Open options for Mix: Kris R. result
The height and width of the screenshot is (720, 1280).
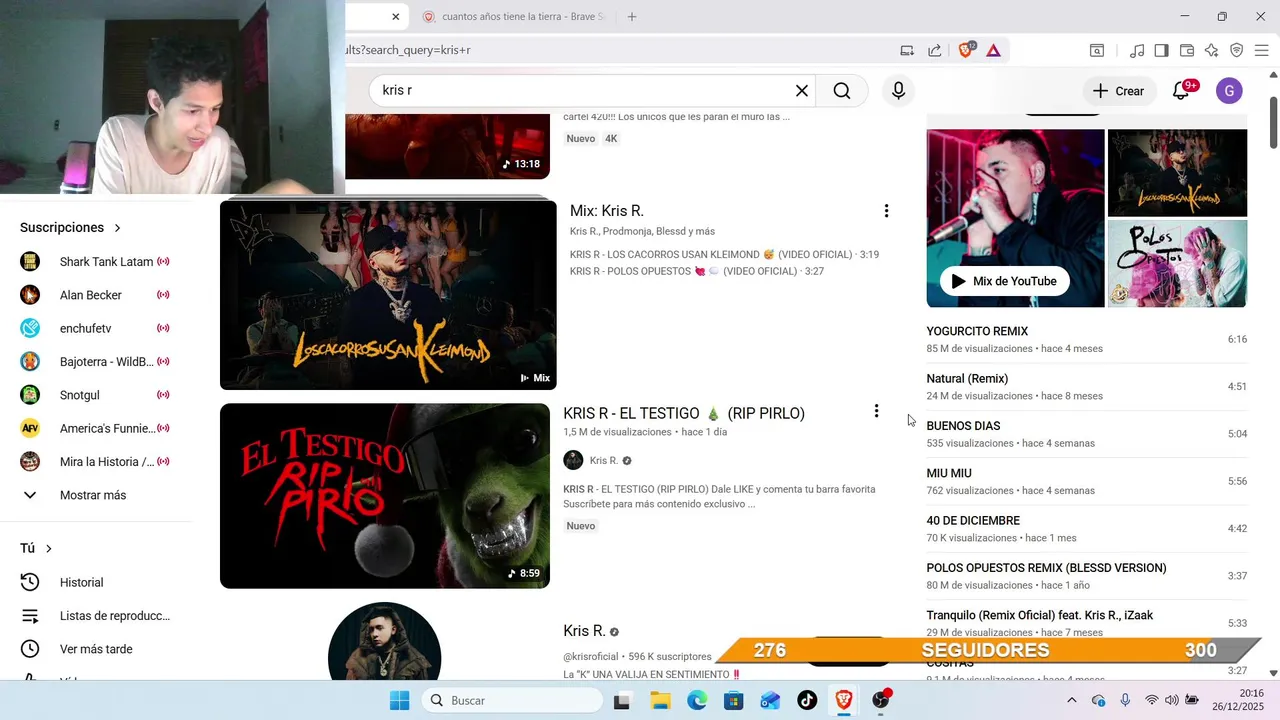point(886,211)
